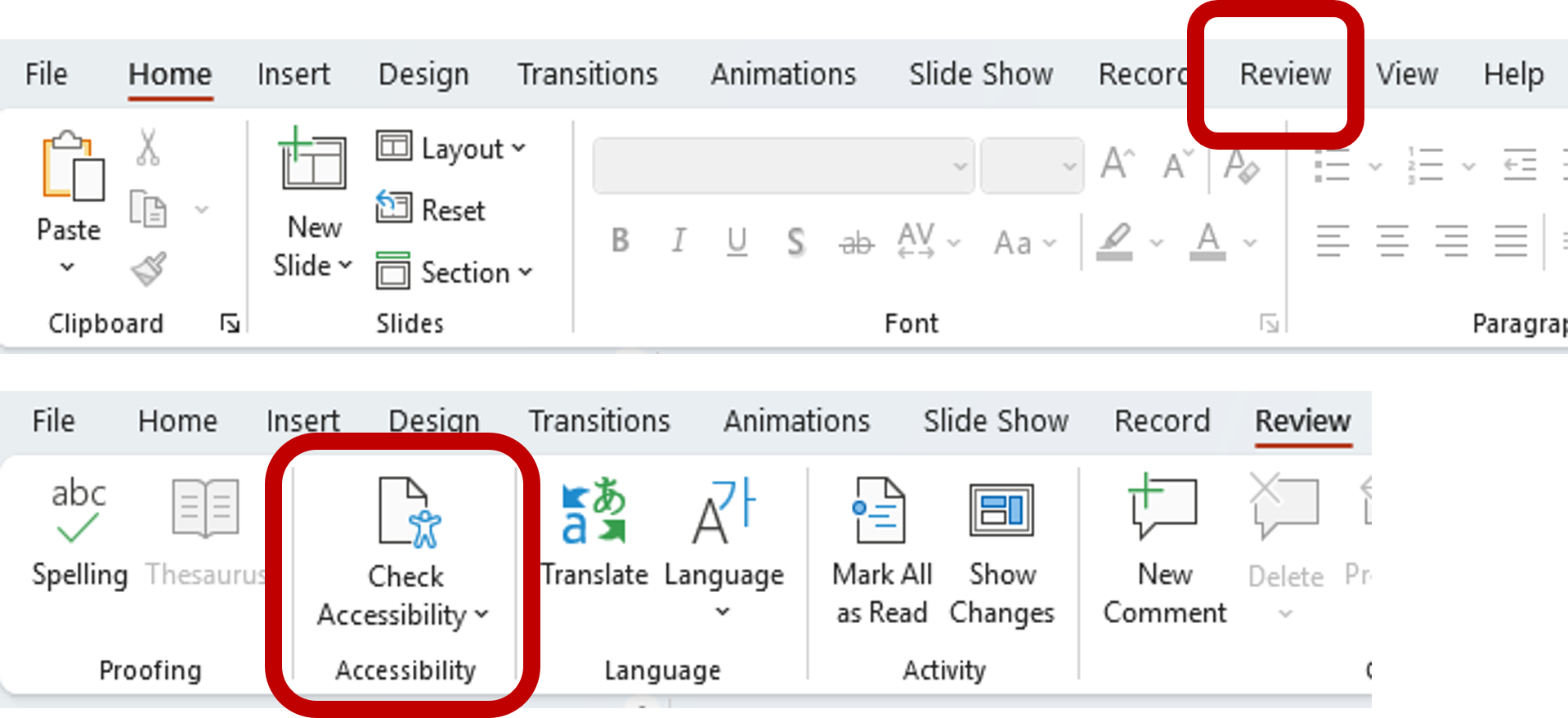Select the Format Painter brush
This screenshot has height=718, width=1568.
[149, 268]
